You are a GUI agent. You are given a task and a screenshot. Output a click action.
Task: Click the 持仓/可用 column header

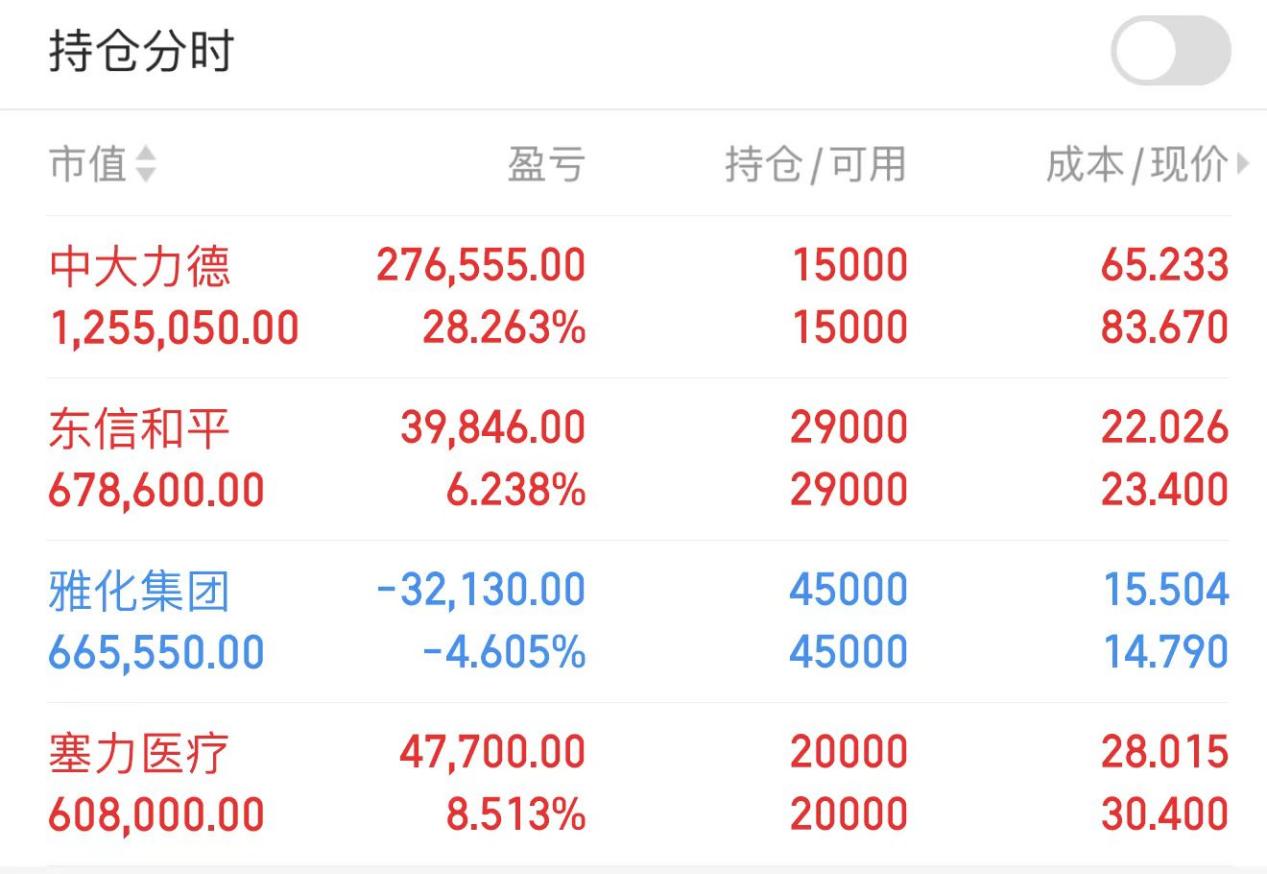click(815, 165)
